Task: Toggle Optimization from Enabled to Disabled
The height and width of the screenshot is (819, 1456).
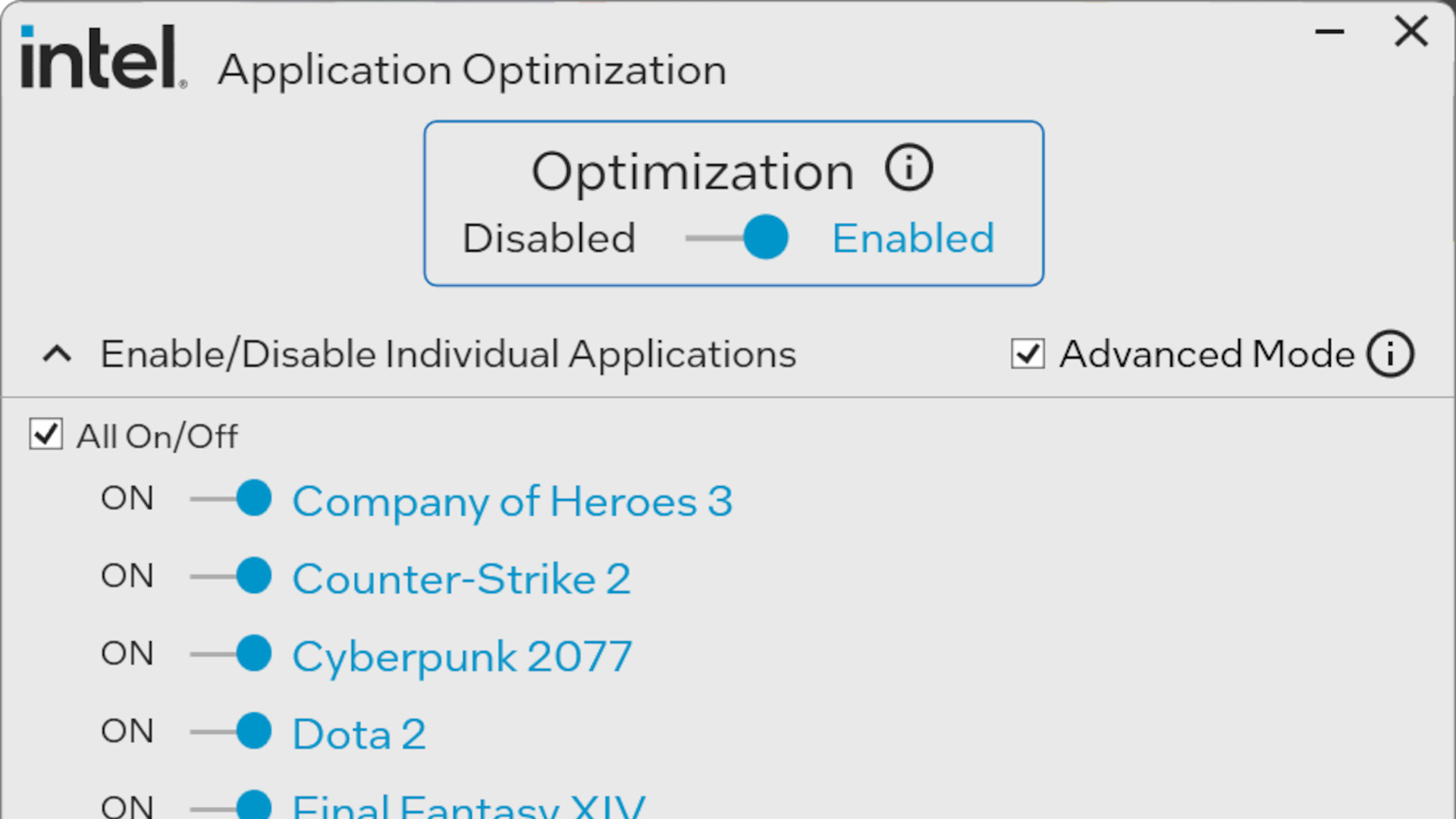Action: click(x=763, y=237)
